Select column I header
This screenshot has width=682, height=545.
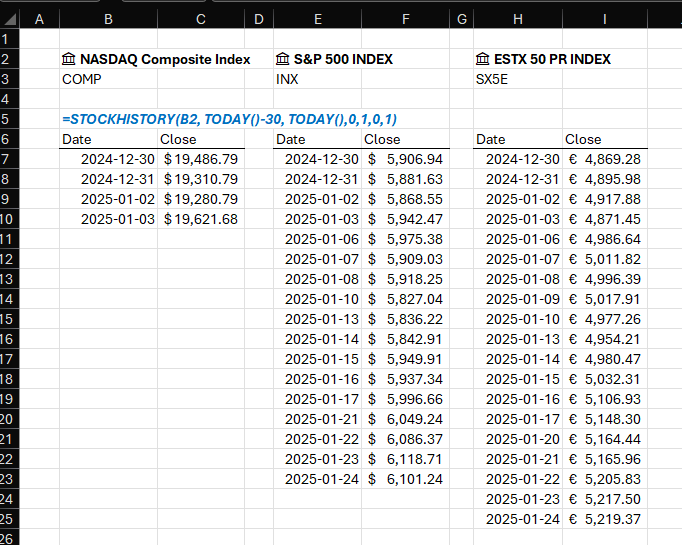pyautogui.click(x=605, y=19)
